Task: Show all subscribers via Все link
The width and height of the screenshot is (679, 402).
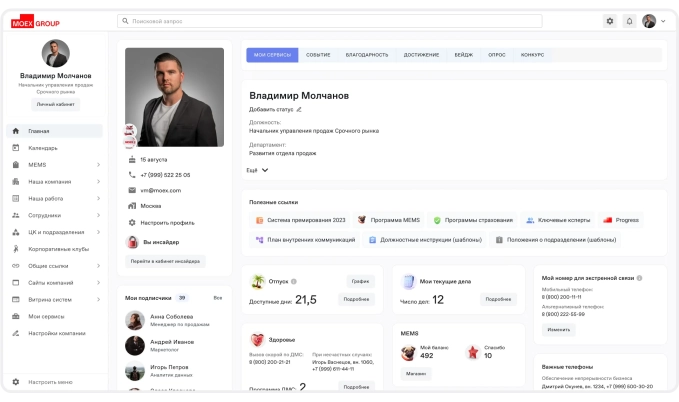Action: pyautogui.click(x=218, y=298)
